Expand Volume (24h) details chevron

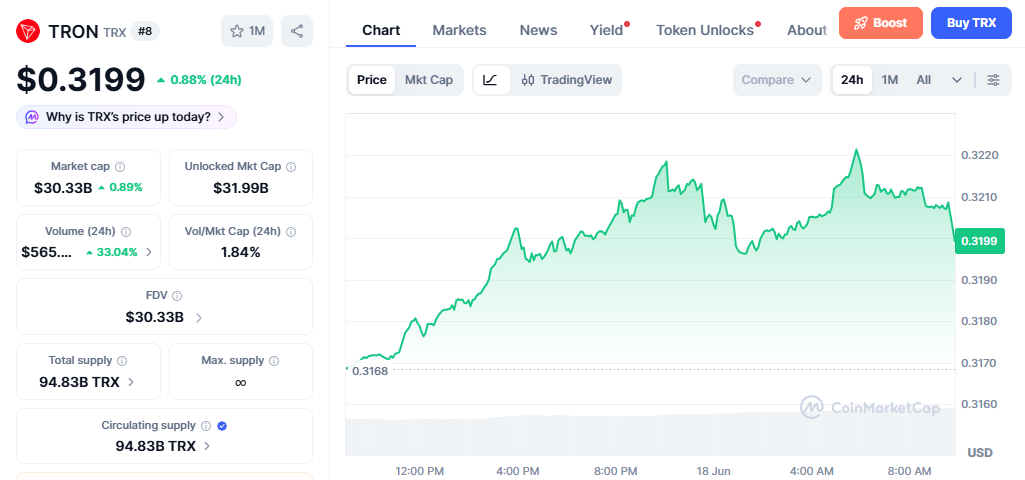[x=149, y=252]
